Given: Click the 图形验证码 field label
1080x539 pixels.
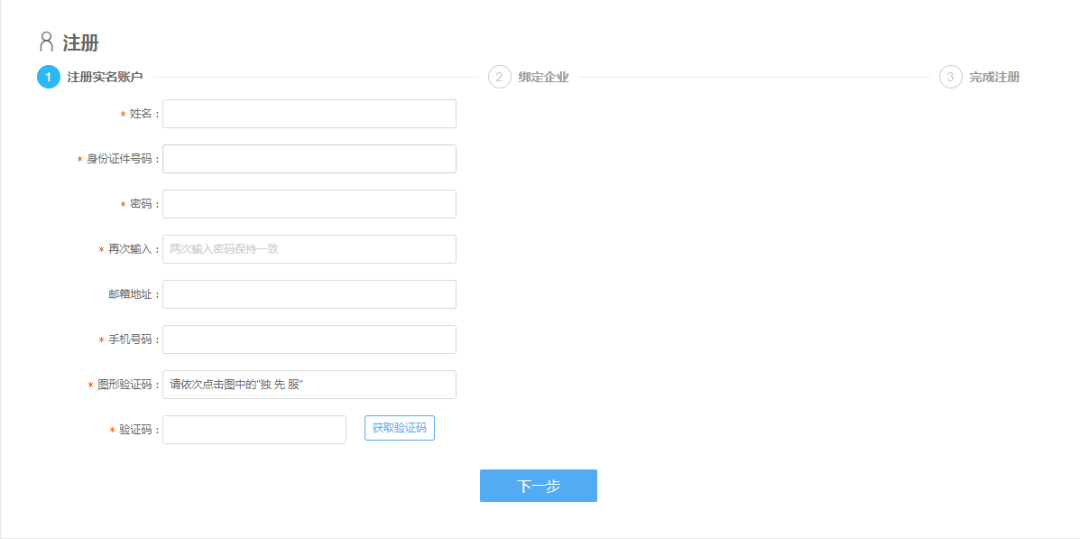Looking at the screenshot, I should [125, 385].
